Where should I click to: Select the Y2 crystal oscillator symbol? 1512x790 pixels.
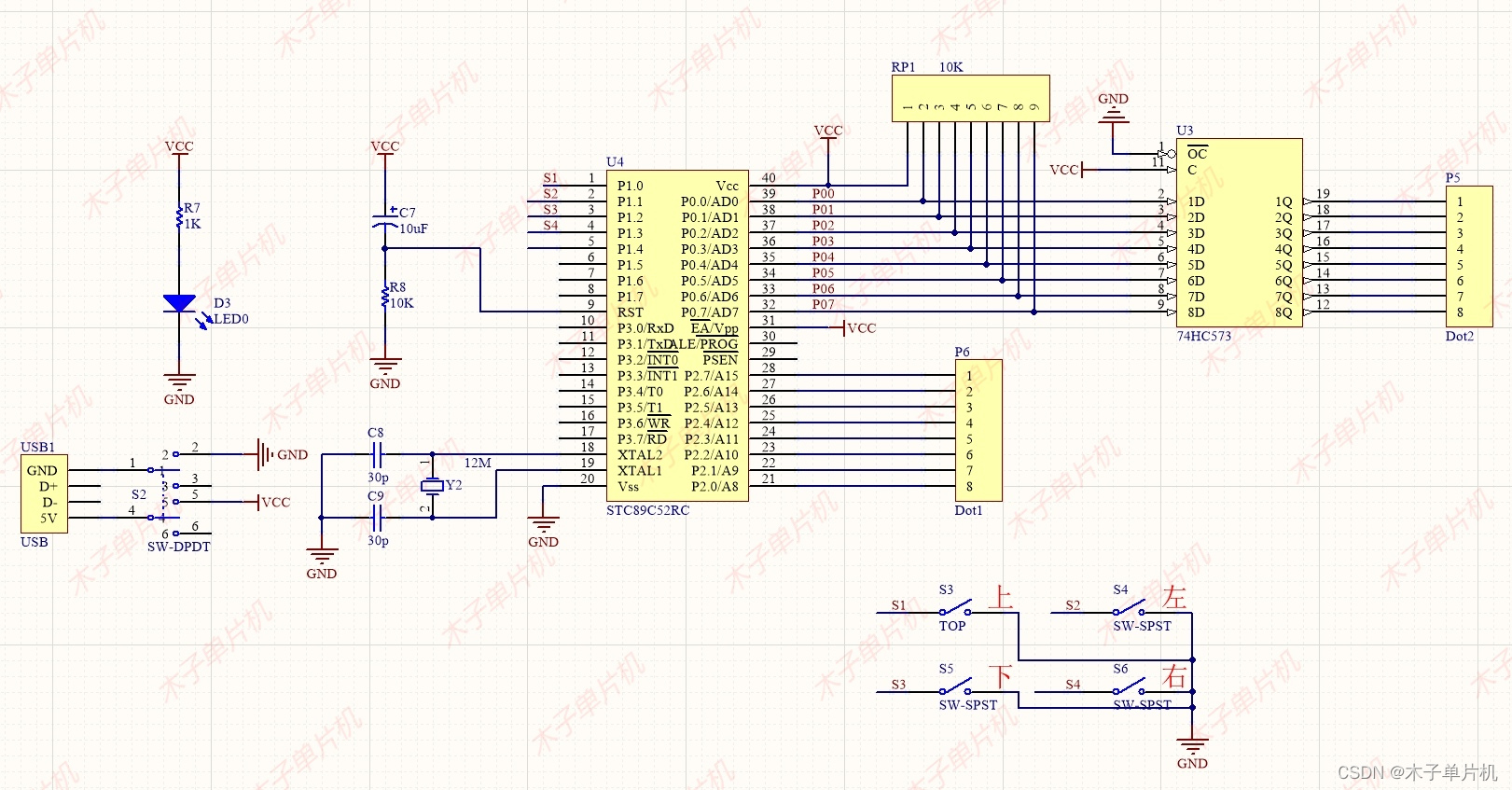(431, 486)
